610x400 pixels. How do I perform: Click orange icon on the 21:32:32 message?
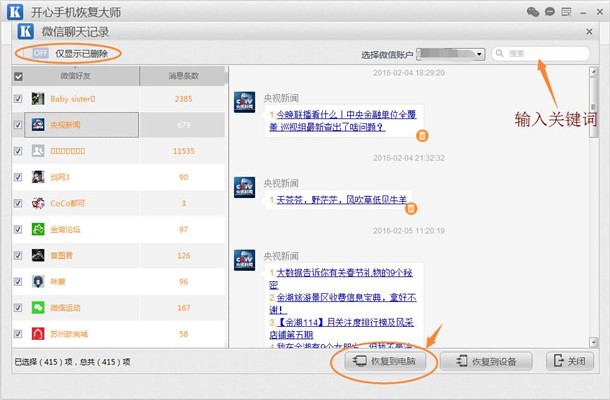[x=411, y=209]
